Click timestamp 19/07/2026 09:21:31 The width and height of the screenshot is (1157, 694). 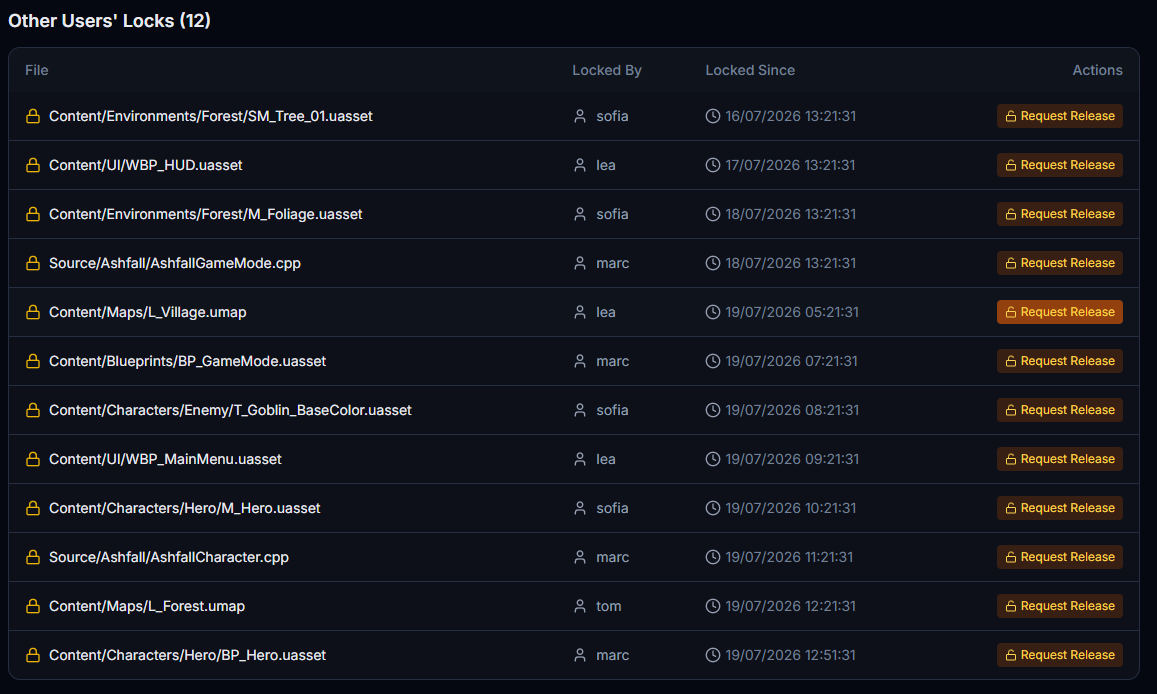792,459
